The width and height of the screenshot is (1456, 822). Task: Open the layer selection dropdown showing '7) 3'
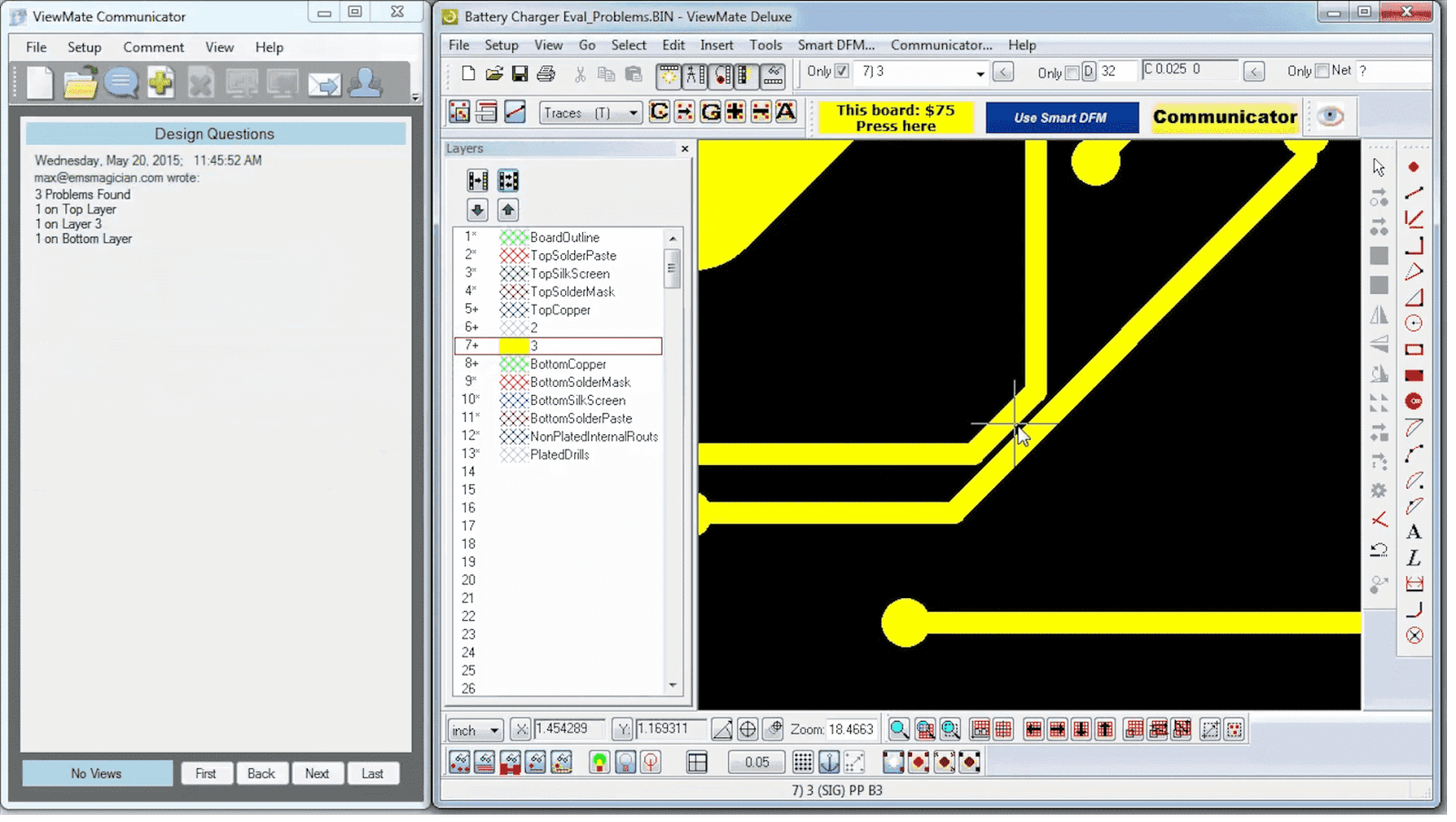pos(980,71)
